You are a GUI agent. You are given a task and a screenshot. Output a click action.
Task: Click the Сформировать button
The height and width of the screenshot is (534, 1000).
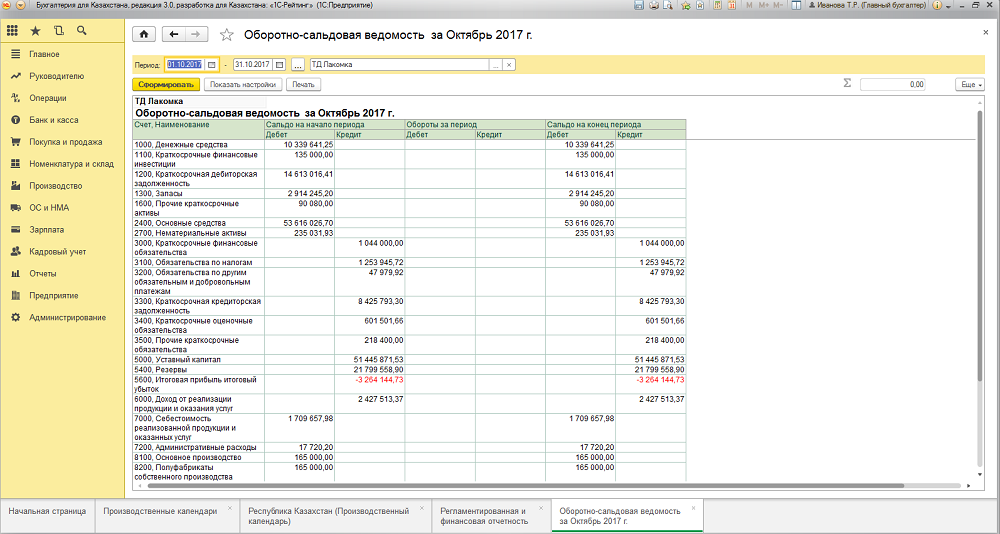(166, 84)
